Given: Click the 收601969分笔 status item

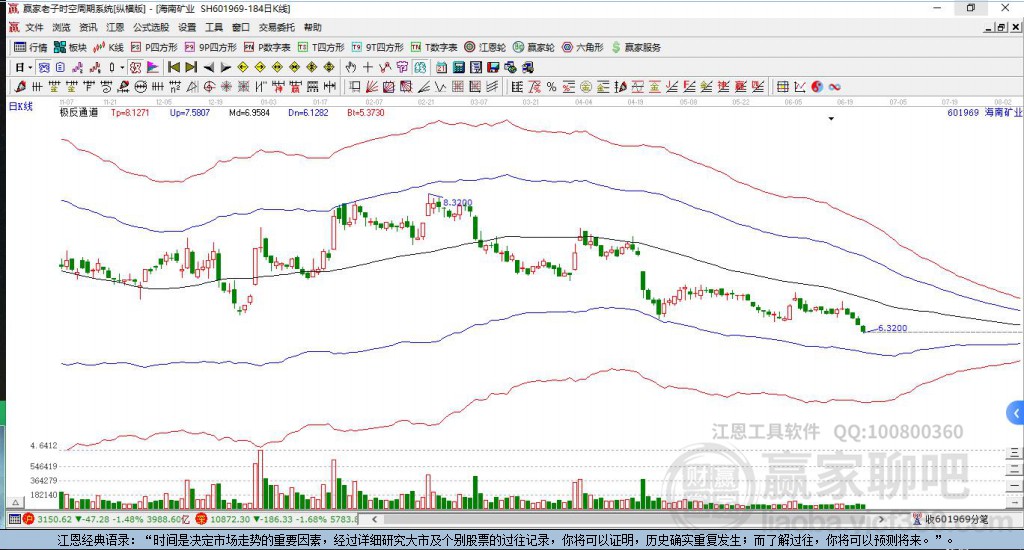Looking at the screenshot, I should click(951, 519).
